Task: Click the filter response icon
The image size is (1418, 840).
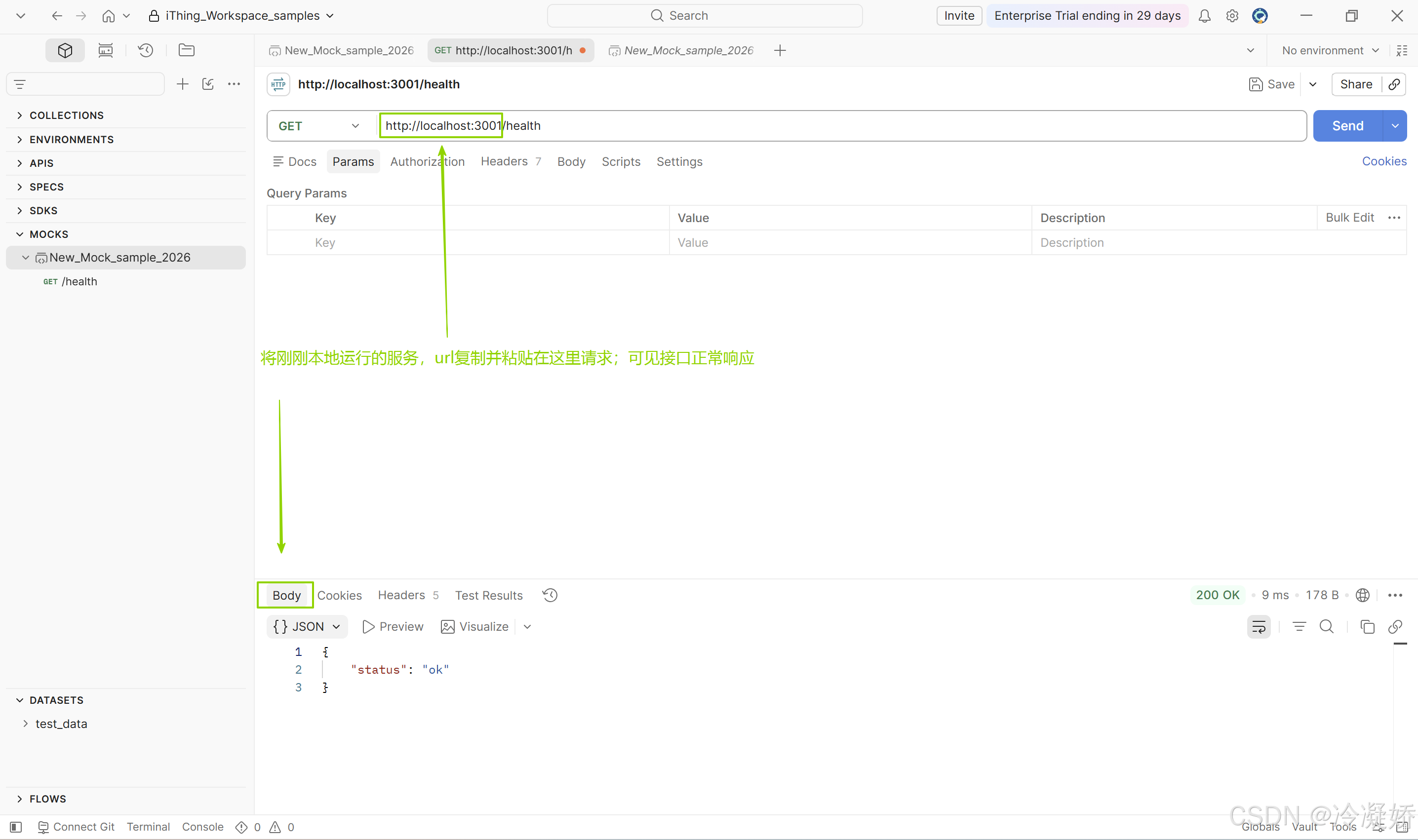Action: [x=1299, y=627]
